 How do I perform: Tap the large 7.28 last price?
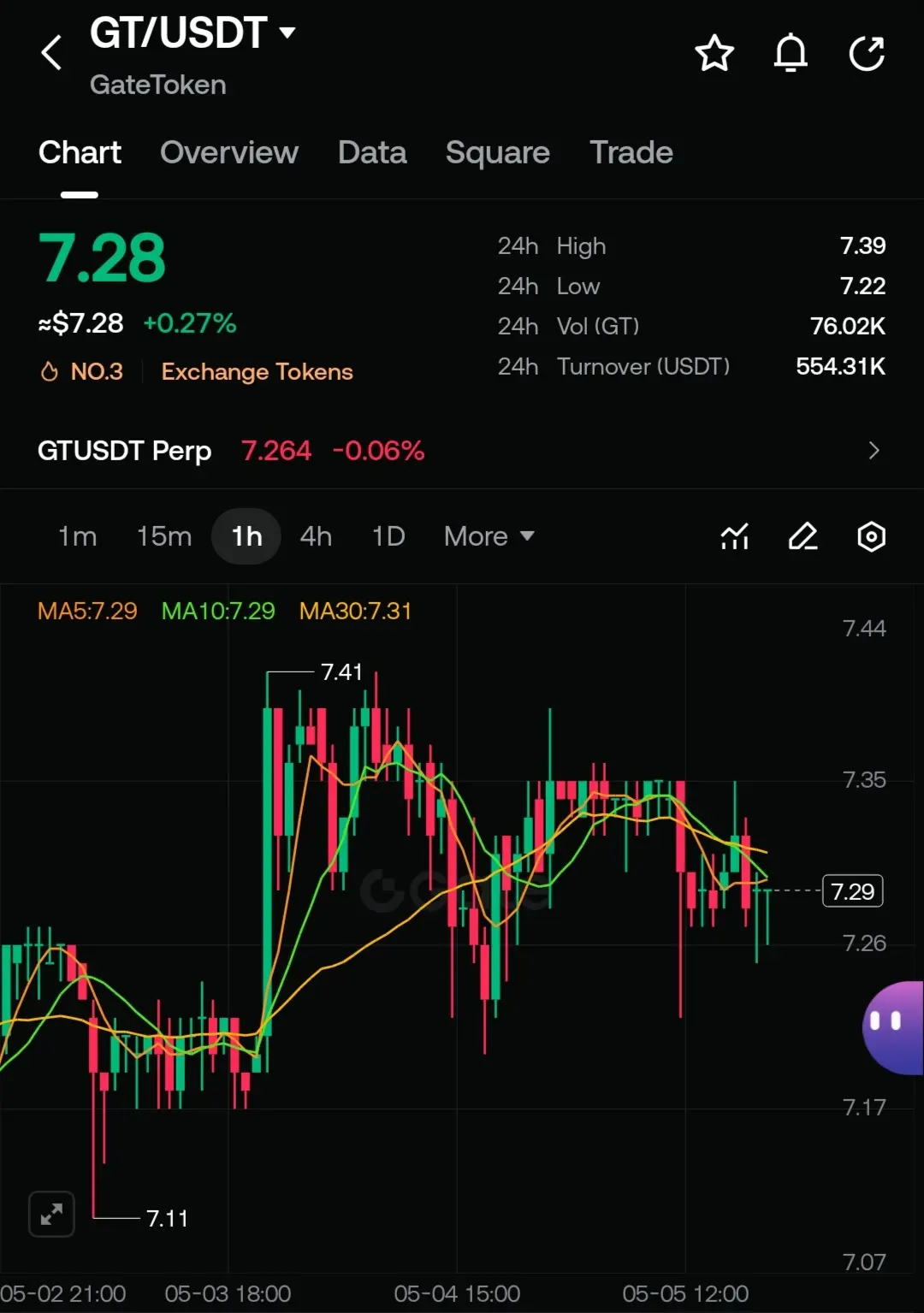pyautogui.click(x=102, y=257)
